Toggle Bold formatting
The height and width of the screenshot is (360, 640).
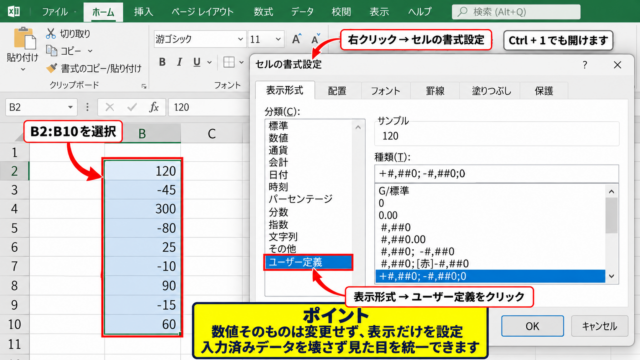point(162,62)
